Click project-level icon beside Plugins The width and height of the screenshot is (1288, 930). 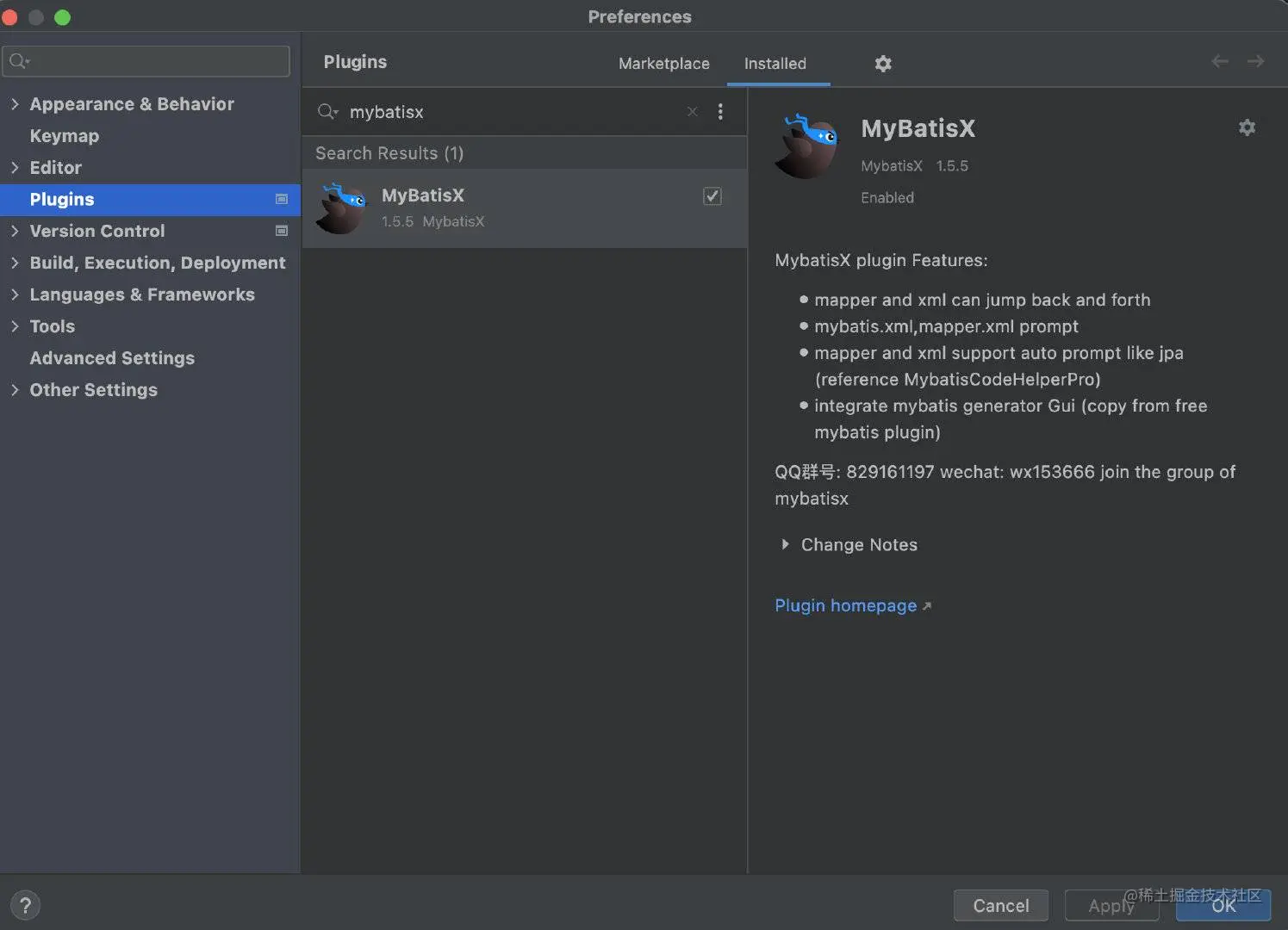coord(281,199)
